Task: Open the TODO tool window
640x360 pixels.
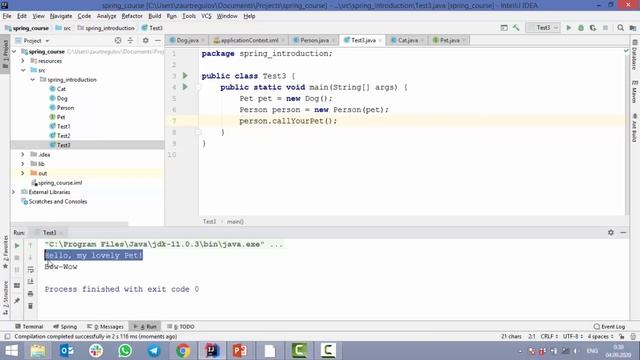Action: [x=181, y=327]
